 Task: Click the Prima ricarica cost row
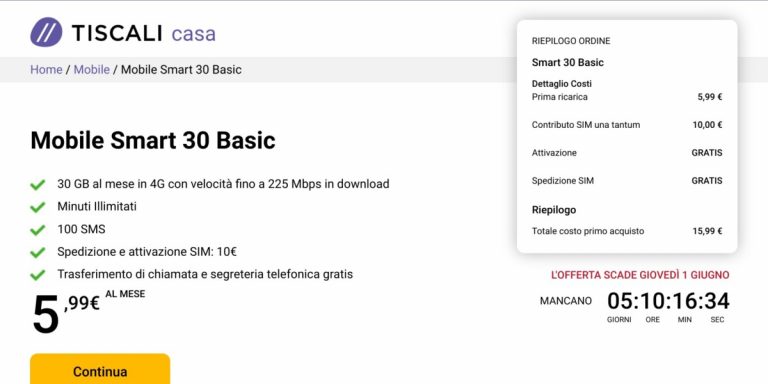tap(627, 97)
